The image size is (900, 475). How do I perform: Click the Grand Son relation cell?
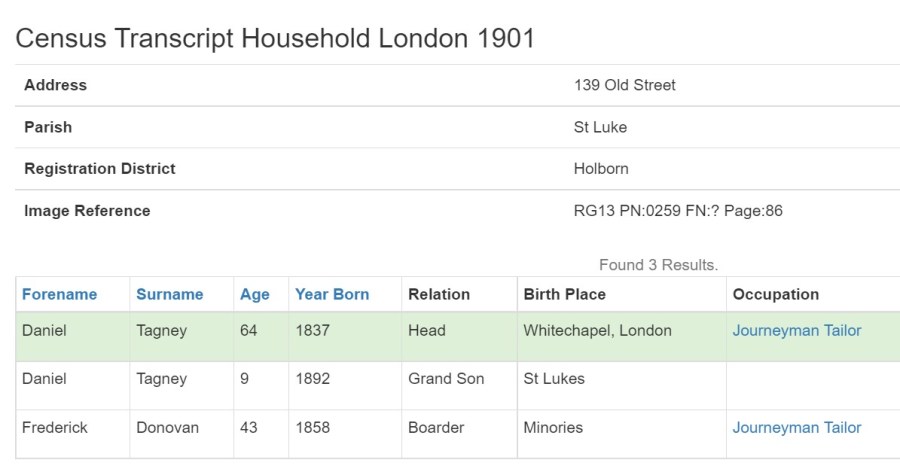(445, 379)
